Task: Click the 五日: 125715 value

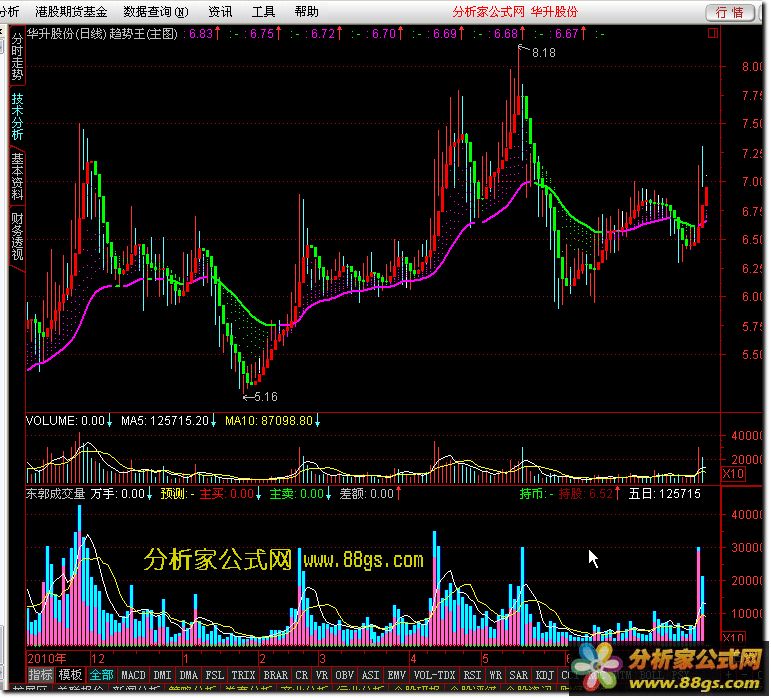Action: (x=664, y=494)
